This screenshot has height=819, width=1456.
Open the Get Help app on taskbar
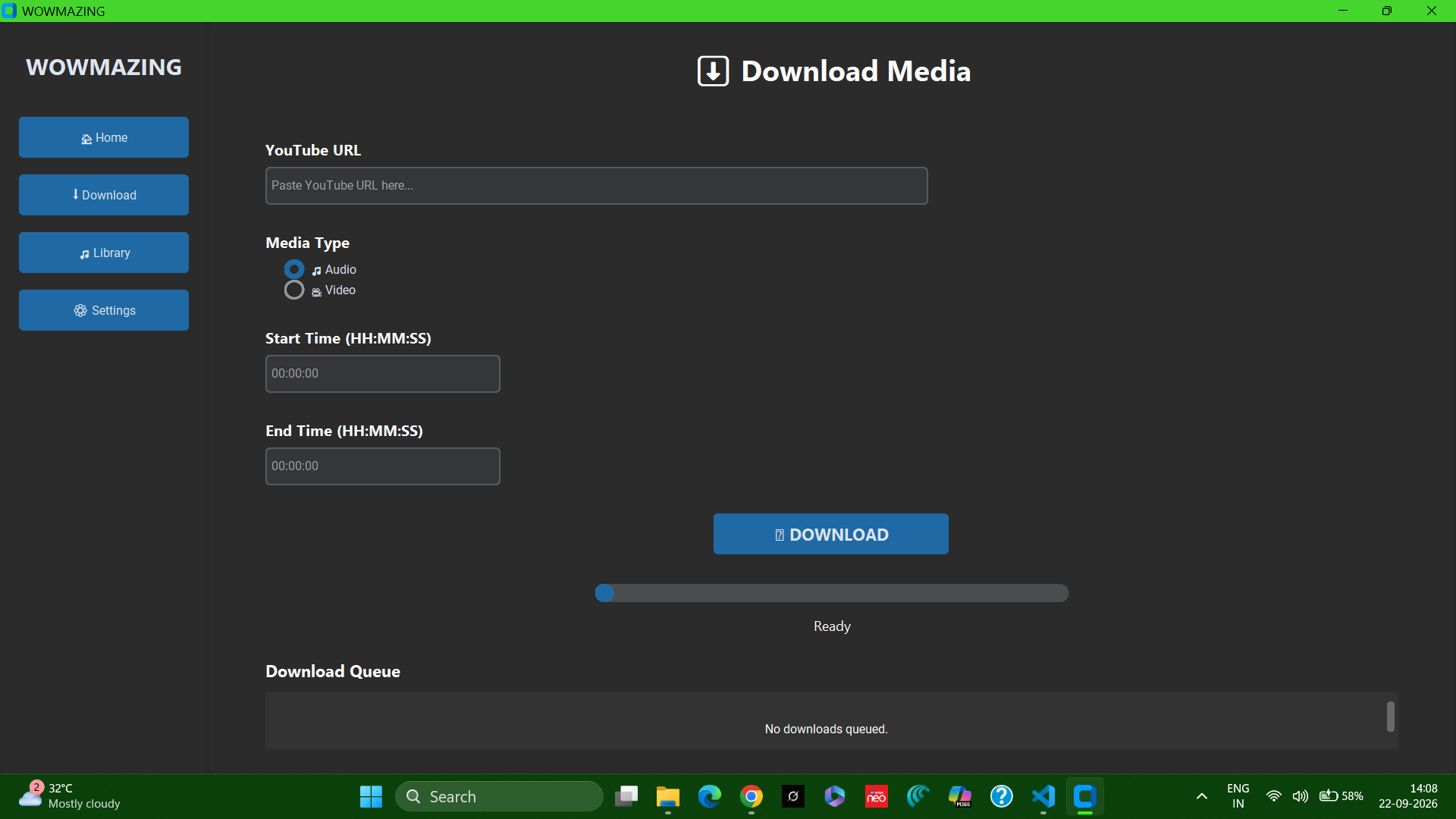click(x=1002, y=796)
